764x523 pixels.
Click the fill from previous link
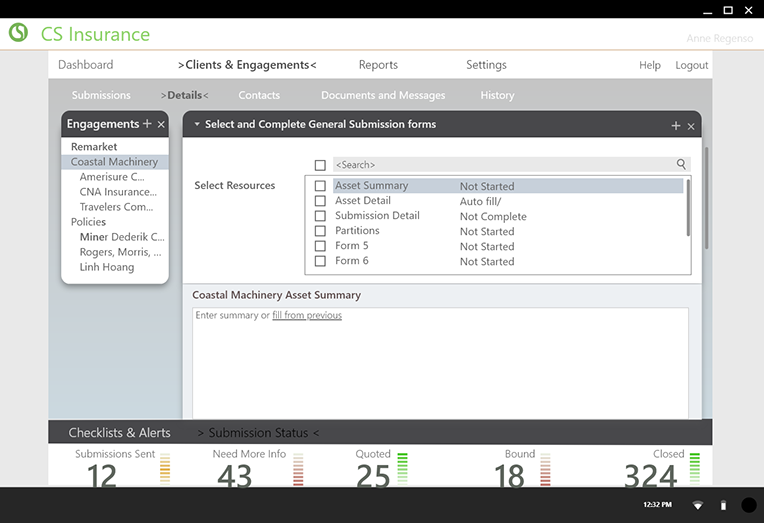tap(307, 316)
